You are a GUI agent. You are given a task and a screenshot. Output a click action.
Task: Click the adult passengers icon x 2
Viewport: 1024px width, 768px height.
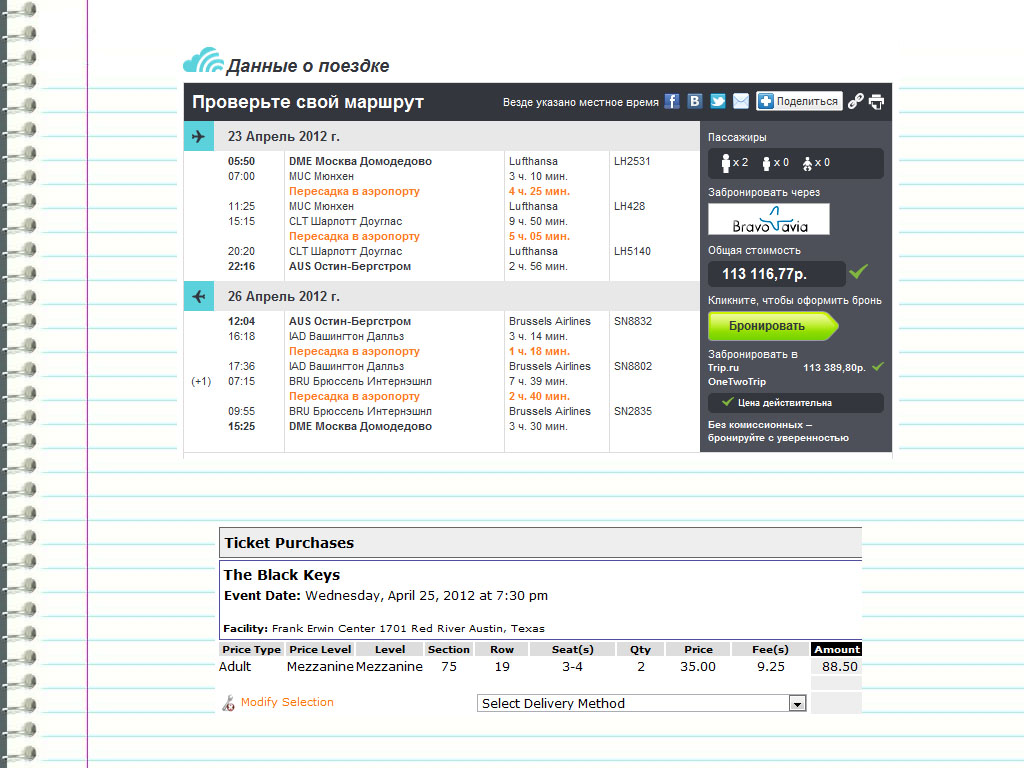(734, 163)
